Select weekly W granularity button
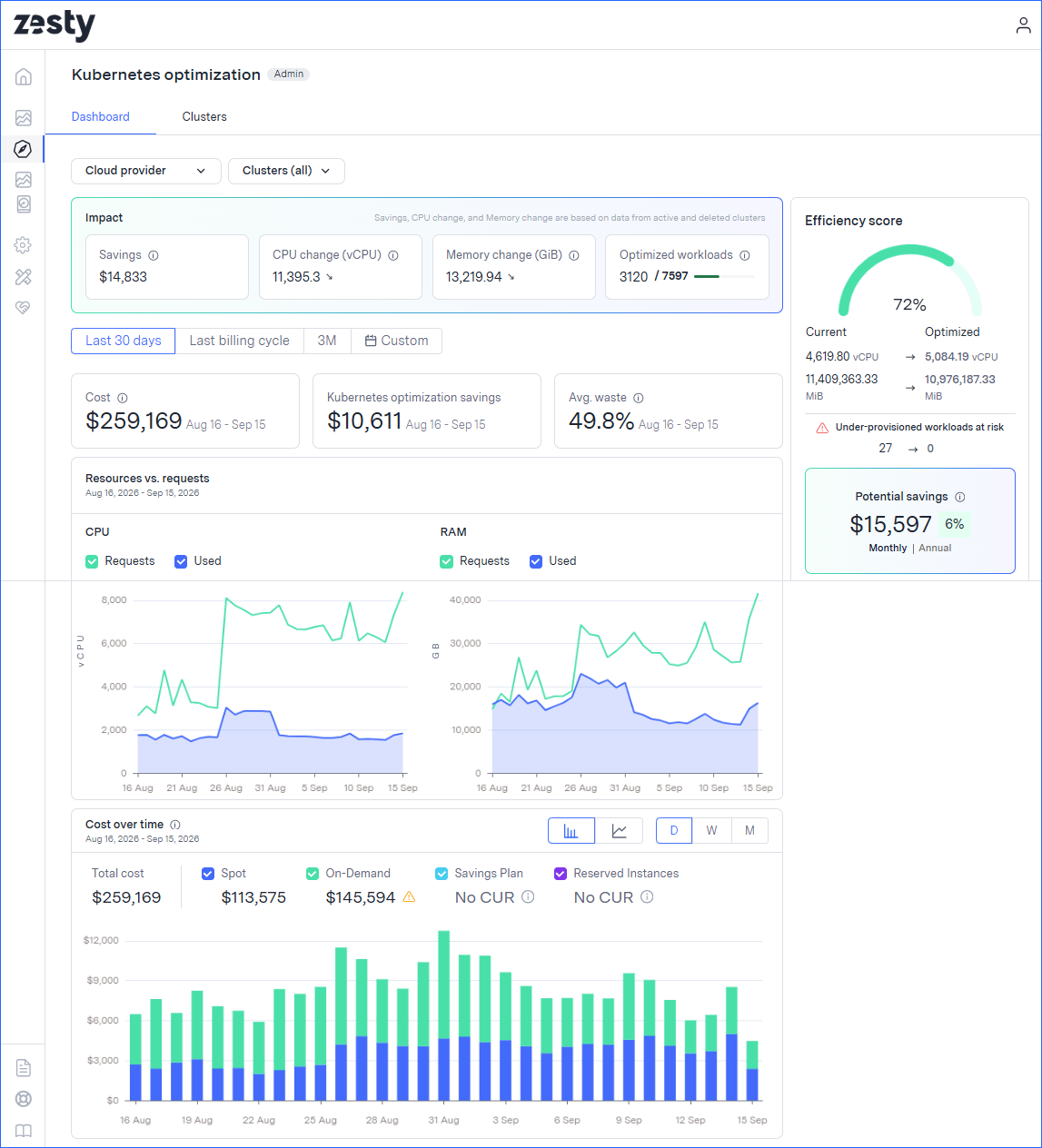The image size is (1042, 1148). [711, 831]
